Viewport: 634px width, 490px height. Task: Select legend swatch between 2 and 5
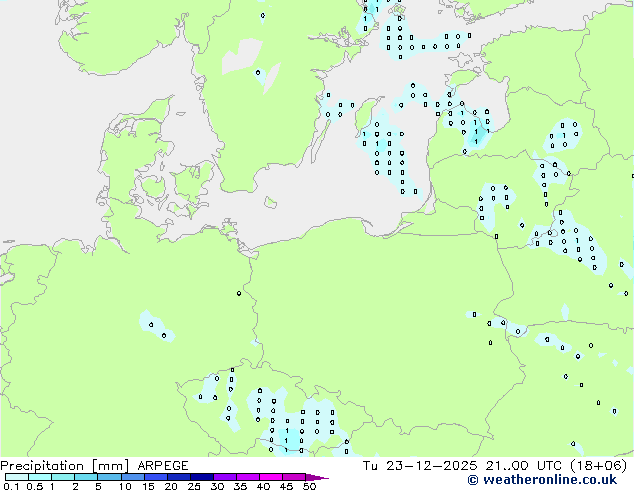(86, 477)
